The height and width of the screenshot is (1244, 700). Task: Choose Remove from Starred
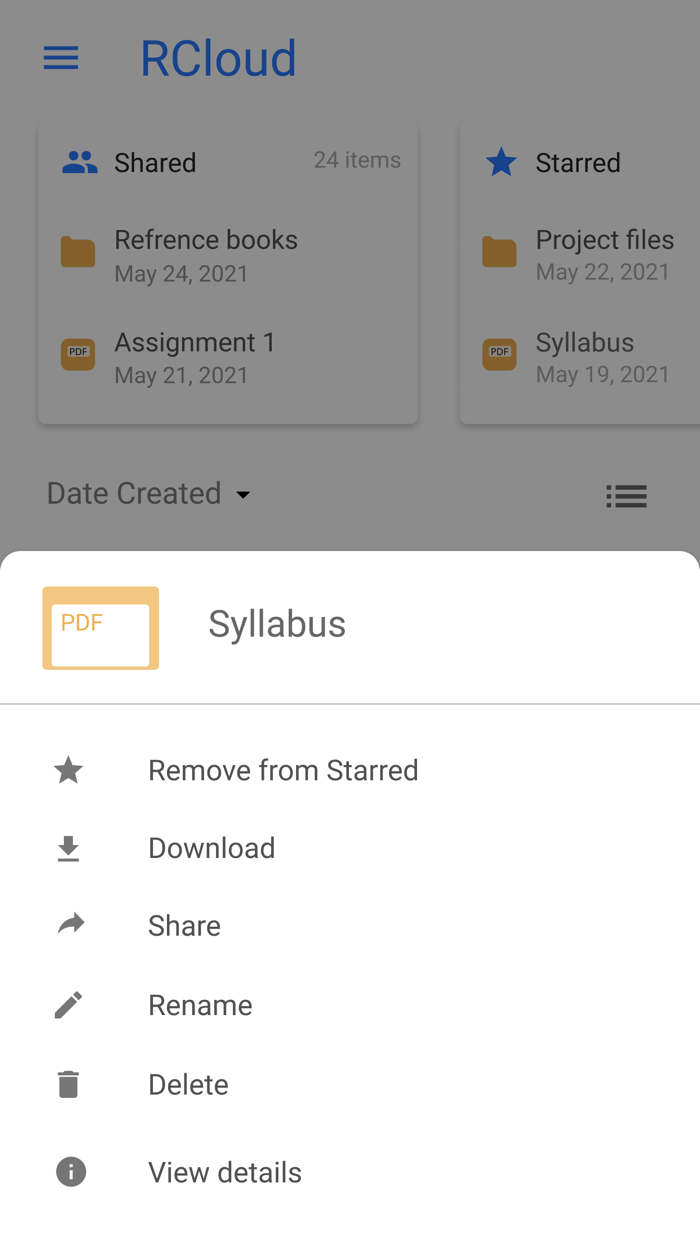tap(283, 770)
